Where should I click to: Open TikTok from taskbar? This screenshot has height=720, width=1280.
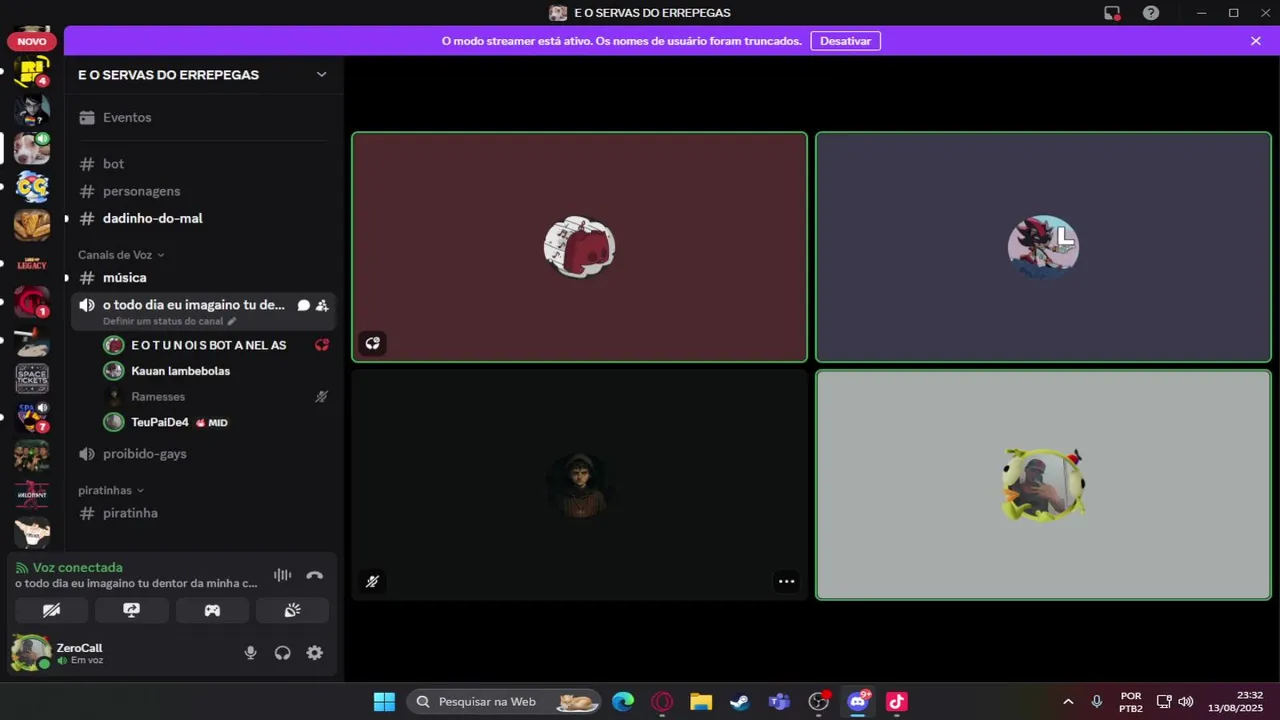[x=897, y=702]
